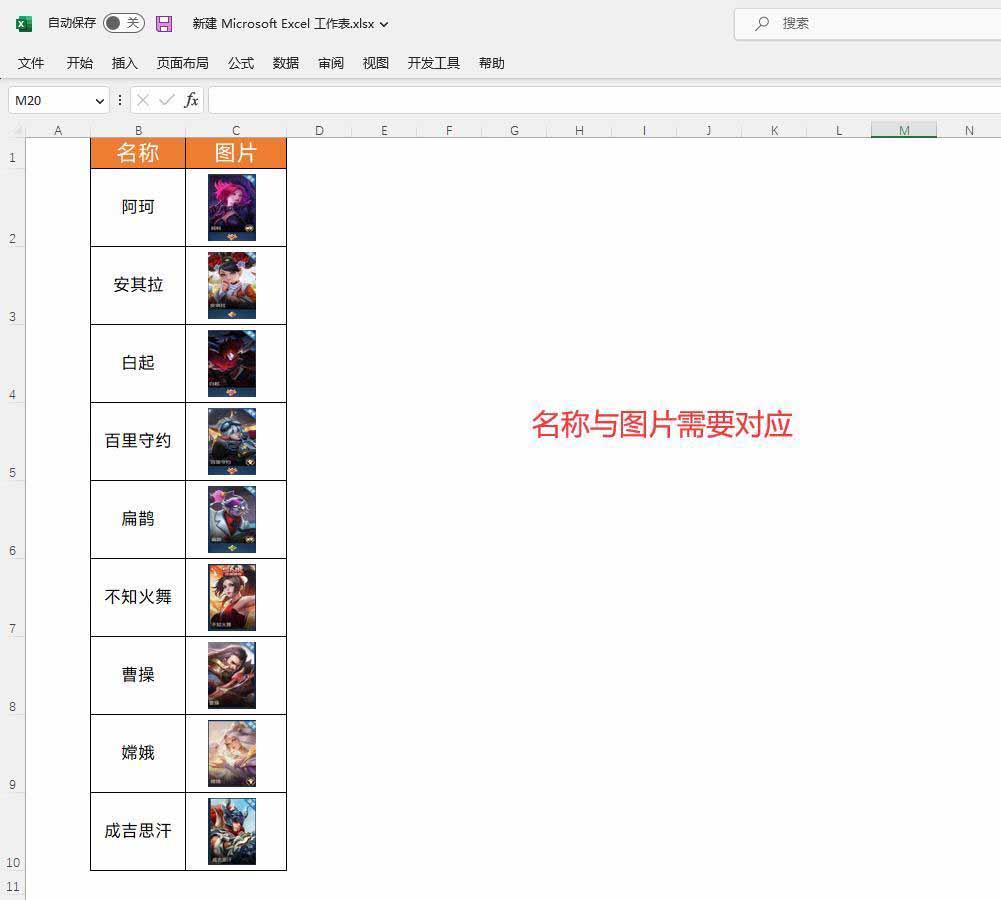The width and height of the screenshot is (1001, 900).
Task: Click the cell containing 阿珂
Action: (138, 207)
